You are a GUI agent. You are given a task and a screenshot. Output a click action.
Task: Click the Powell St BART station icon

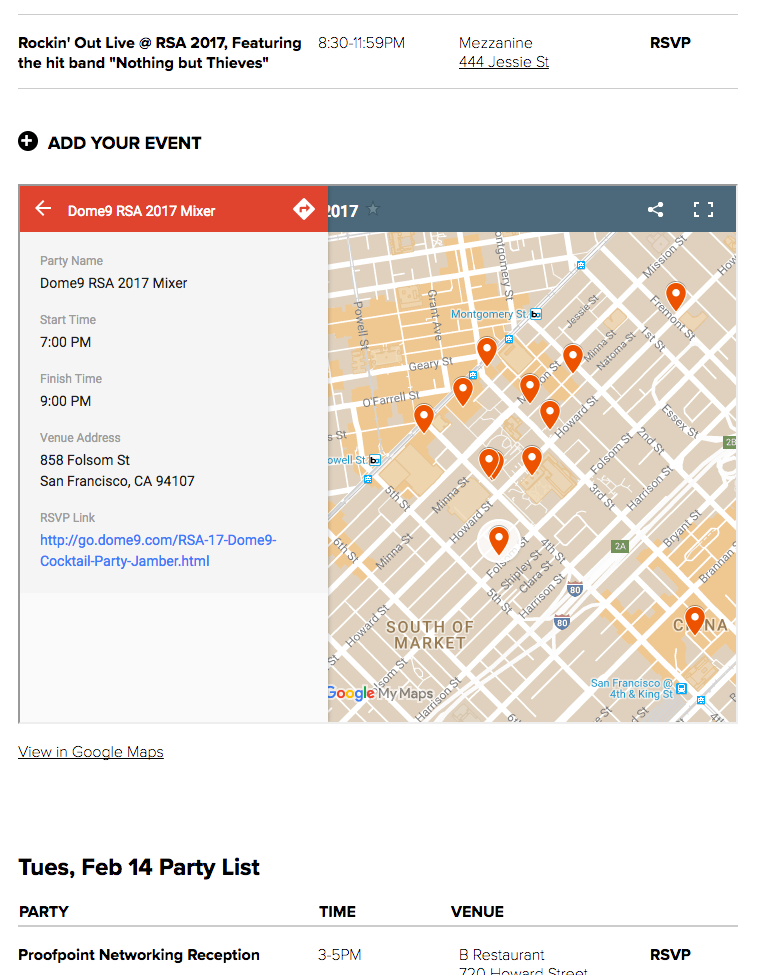tap(374, 460)
